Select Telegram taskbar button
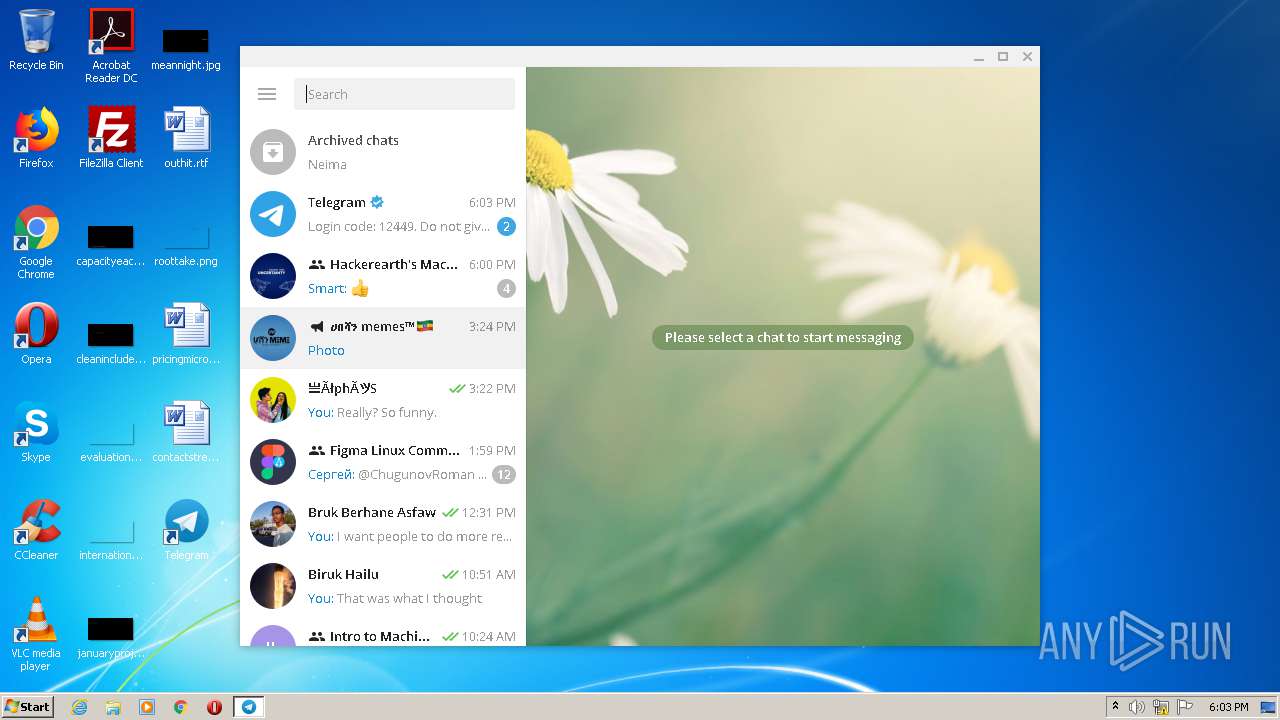The width and height of the screenshot is (1280, 720). [248, 707]
